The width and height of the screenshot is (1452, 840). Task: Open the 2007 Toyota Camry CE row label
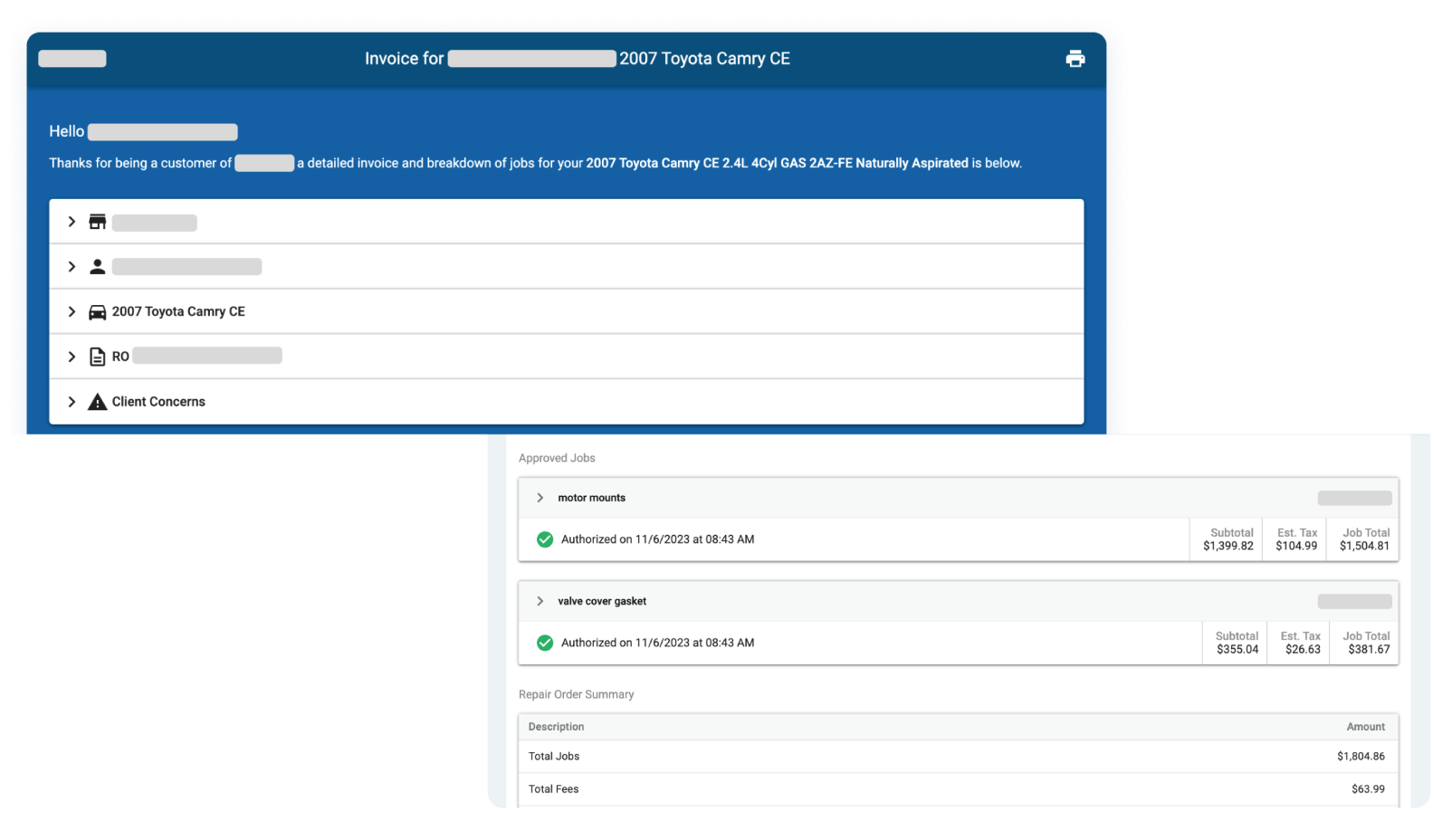(x=178, y=311)
